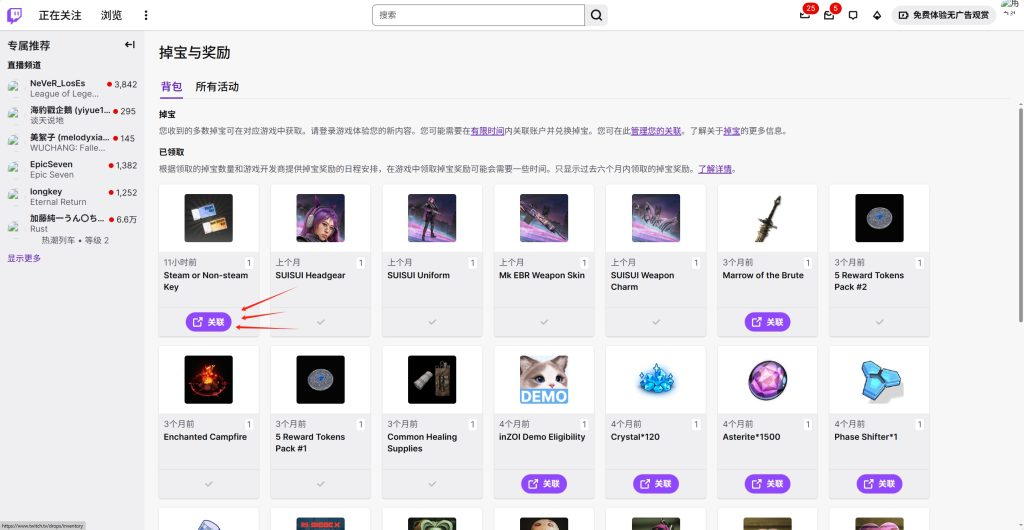
Task: Open messages icon with 5 badge
Action: 829,15
